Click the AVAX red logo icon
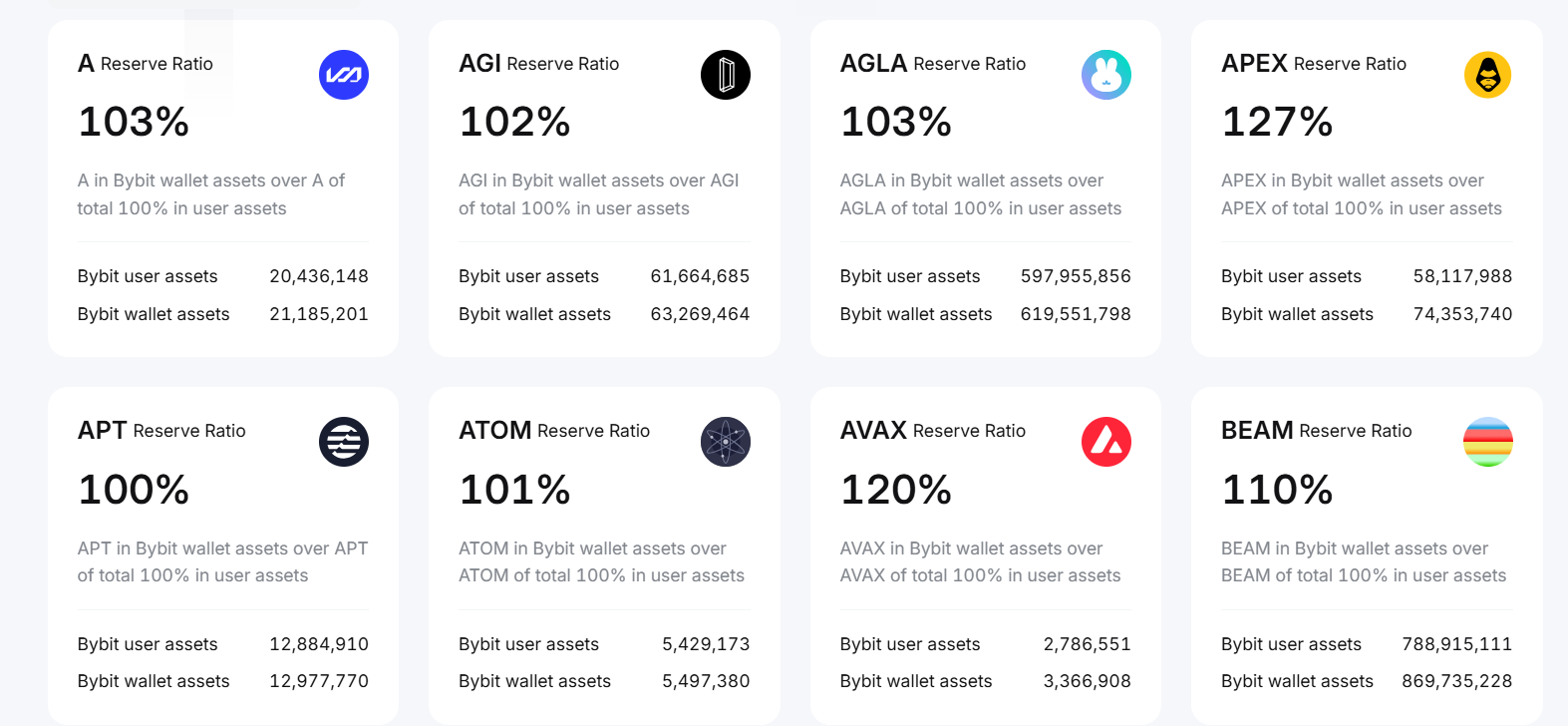 coord(1106,442)
